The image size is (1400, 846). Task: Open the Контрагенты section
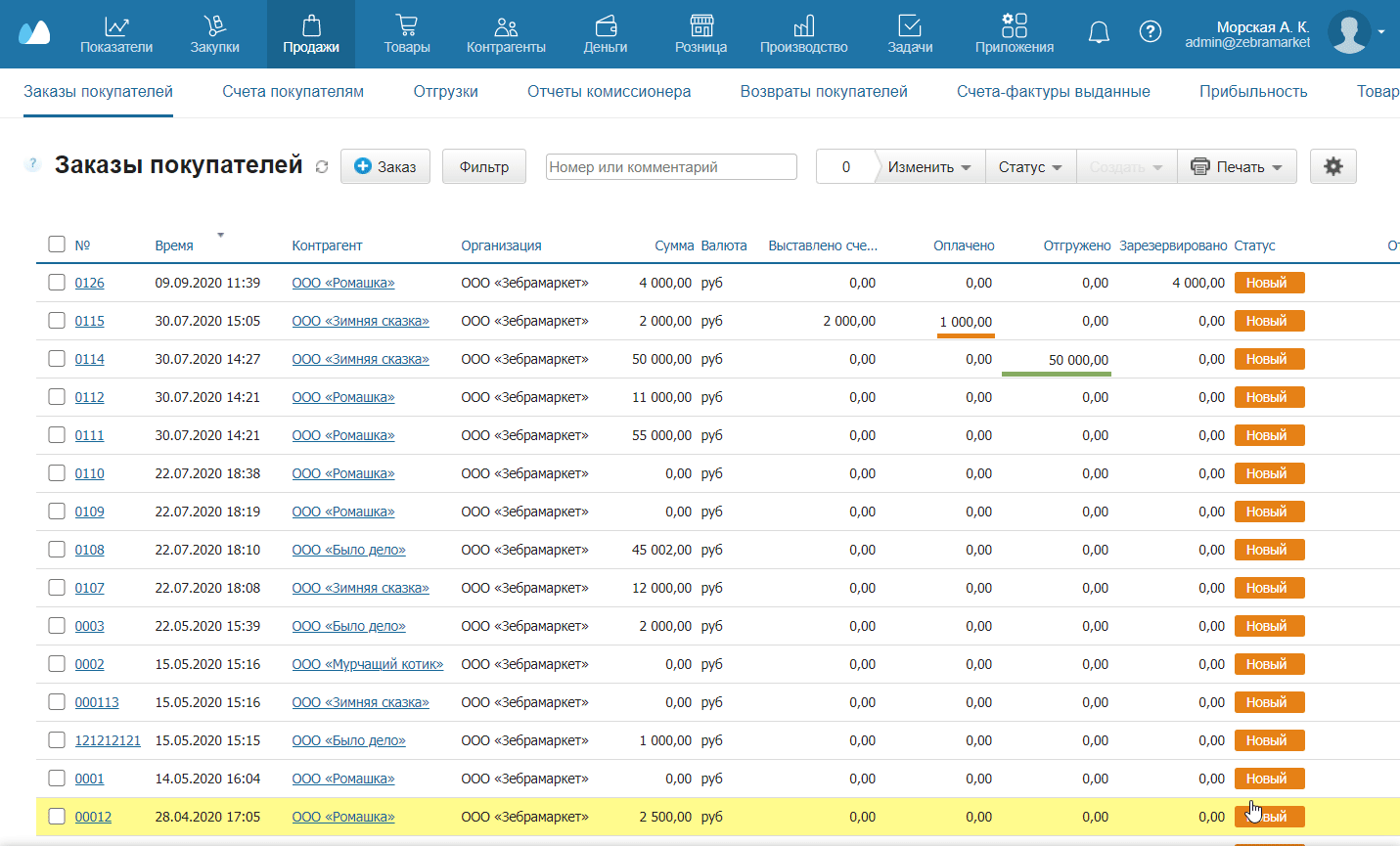(x=506, y=34)
